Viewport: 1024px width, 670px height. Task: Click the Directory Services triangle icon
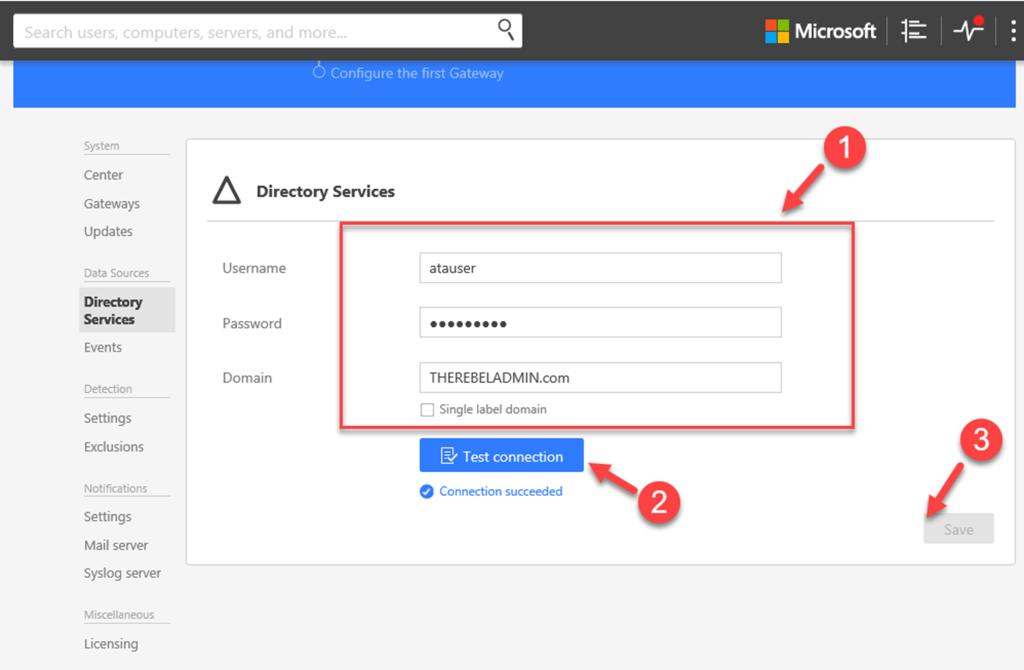[x=226, y=190]
